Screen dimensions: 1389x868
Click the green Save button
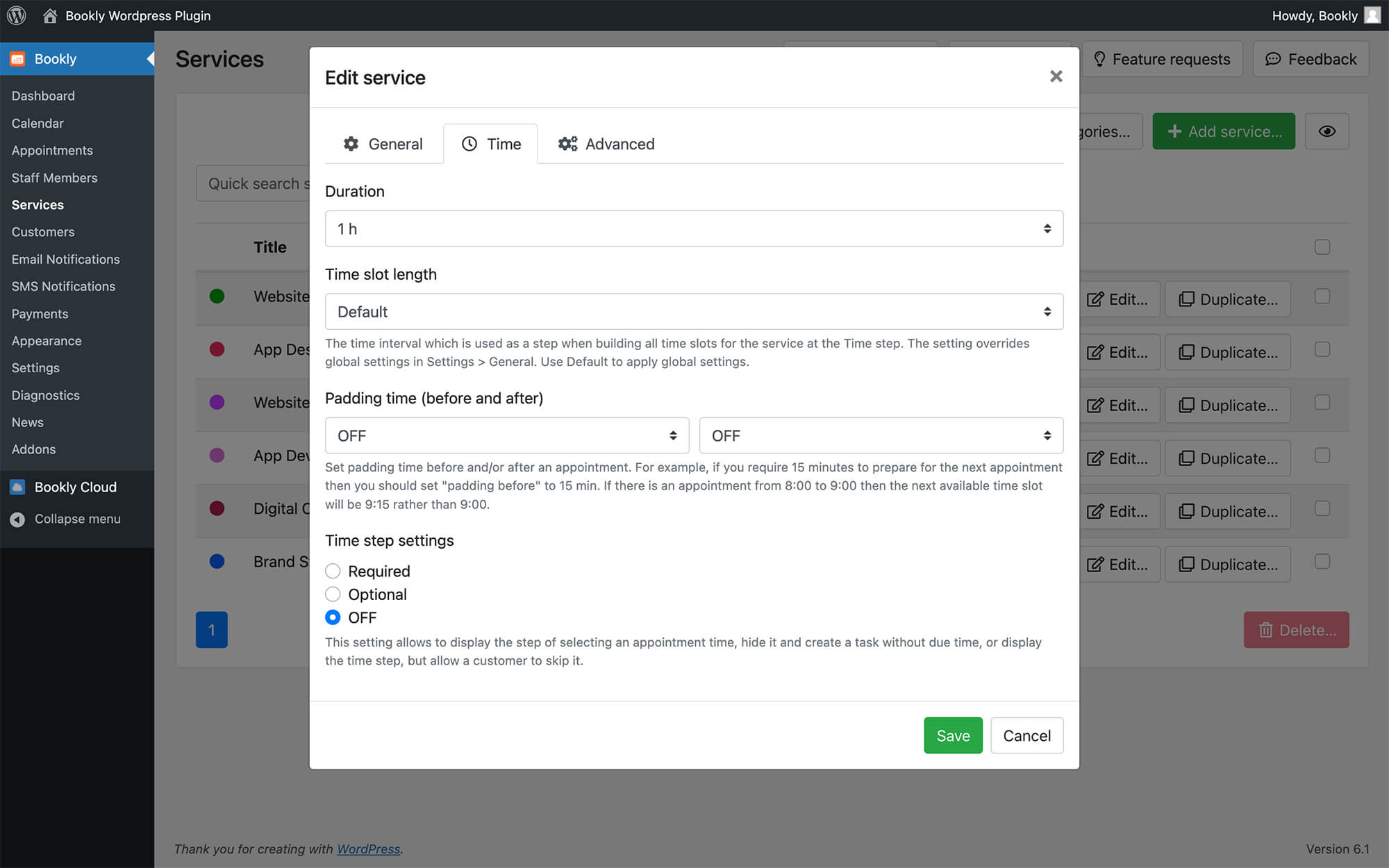[953, 735]
